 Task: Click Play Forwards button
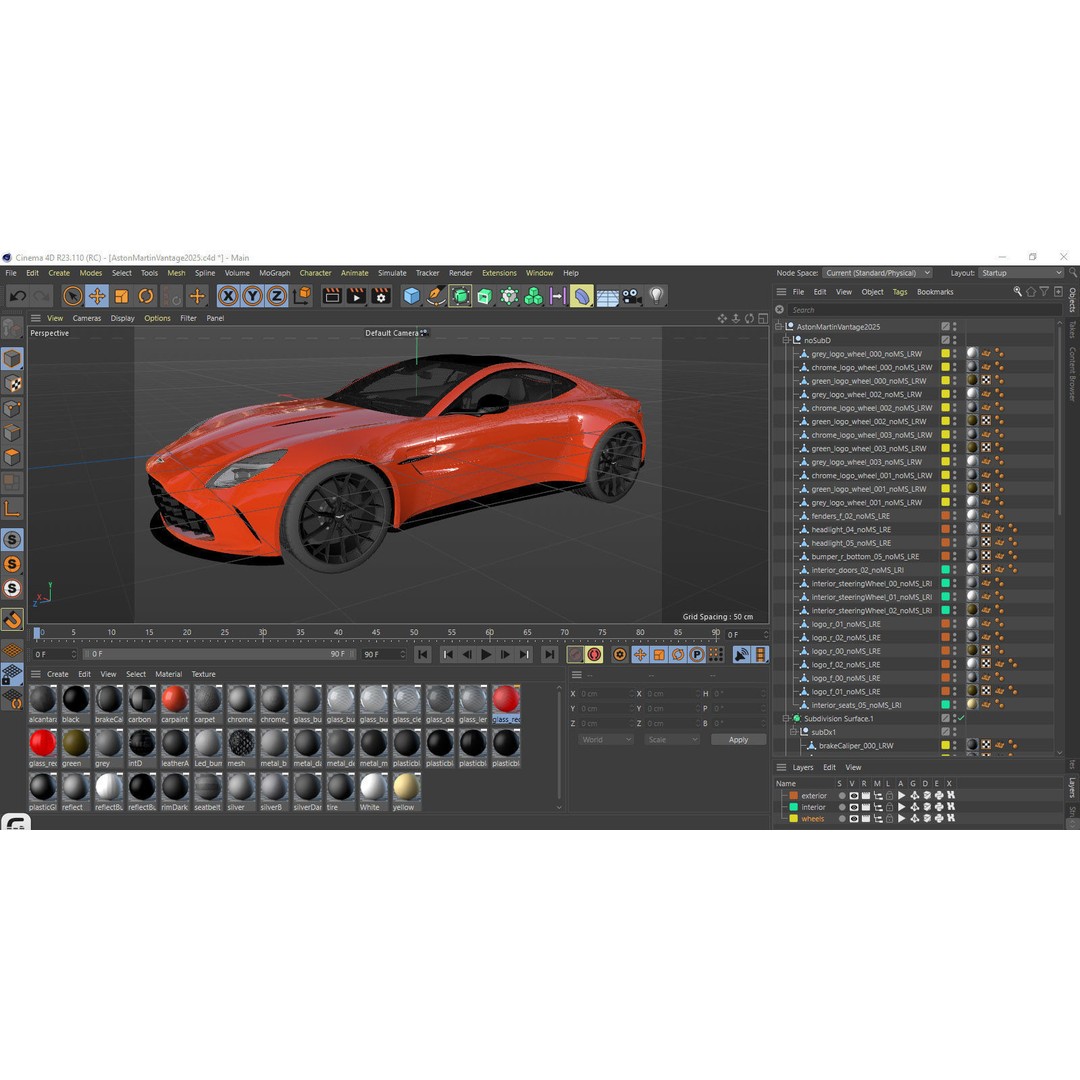tap(486, 654)
